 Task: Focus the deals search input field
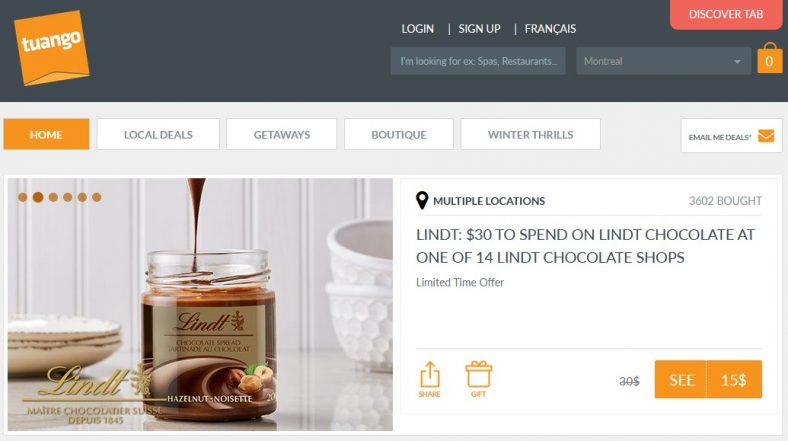478,61
